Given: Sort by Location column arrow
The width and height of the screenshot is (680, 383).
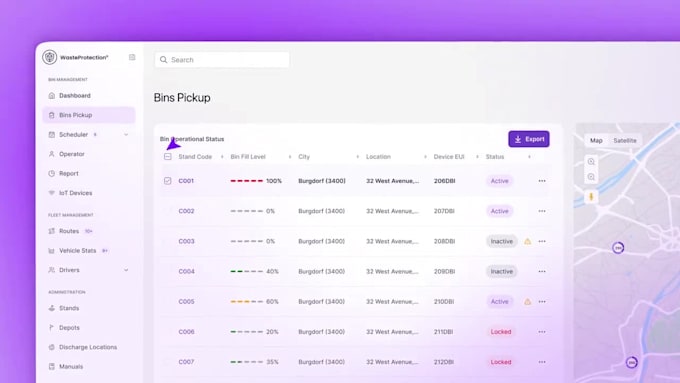Looking at the screenshot, I should point(425,157).
